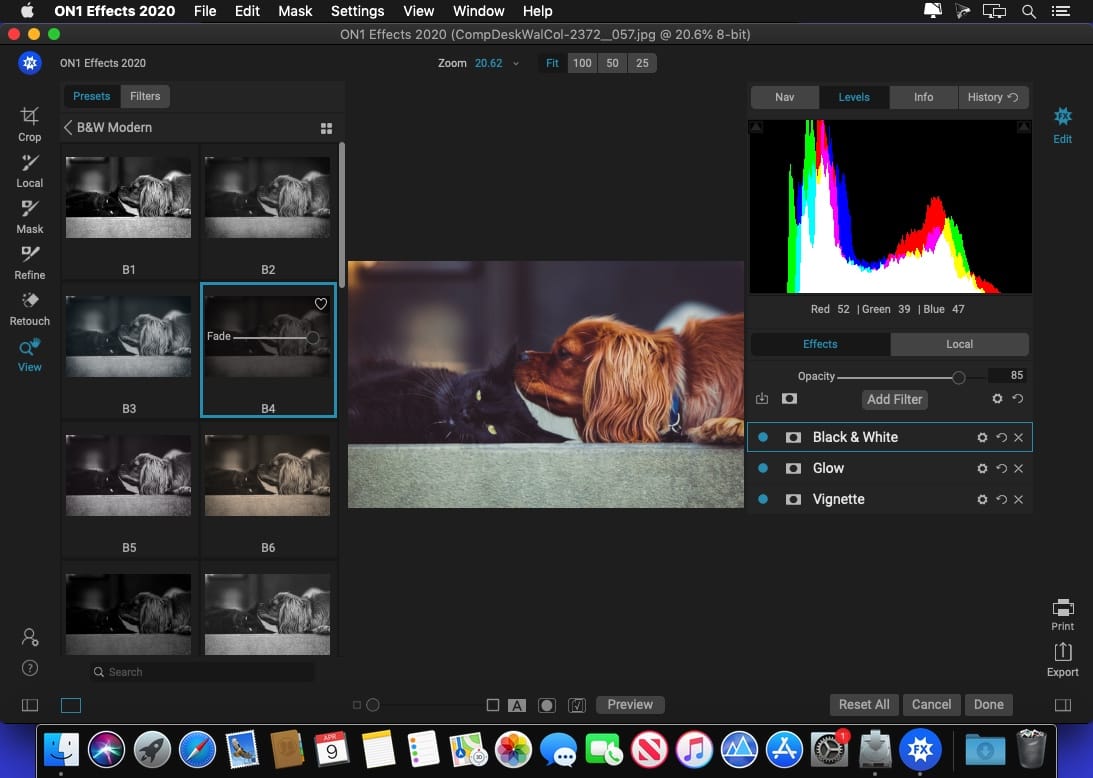This screenshot has width=1093, height=778.
Task: Toggle the left panel visibility icon
Action: (30, 705)
